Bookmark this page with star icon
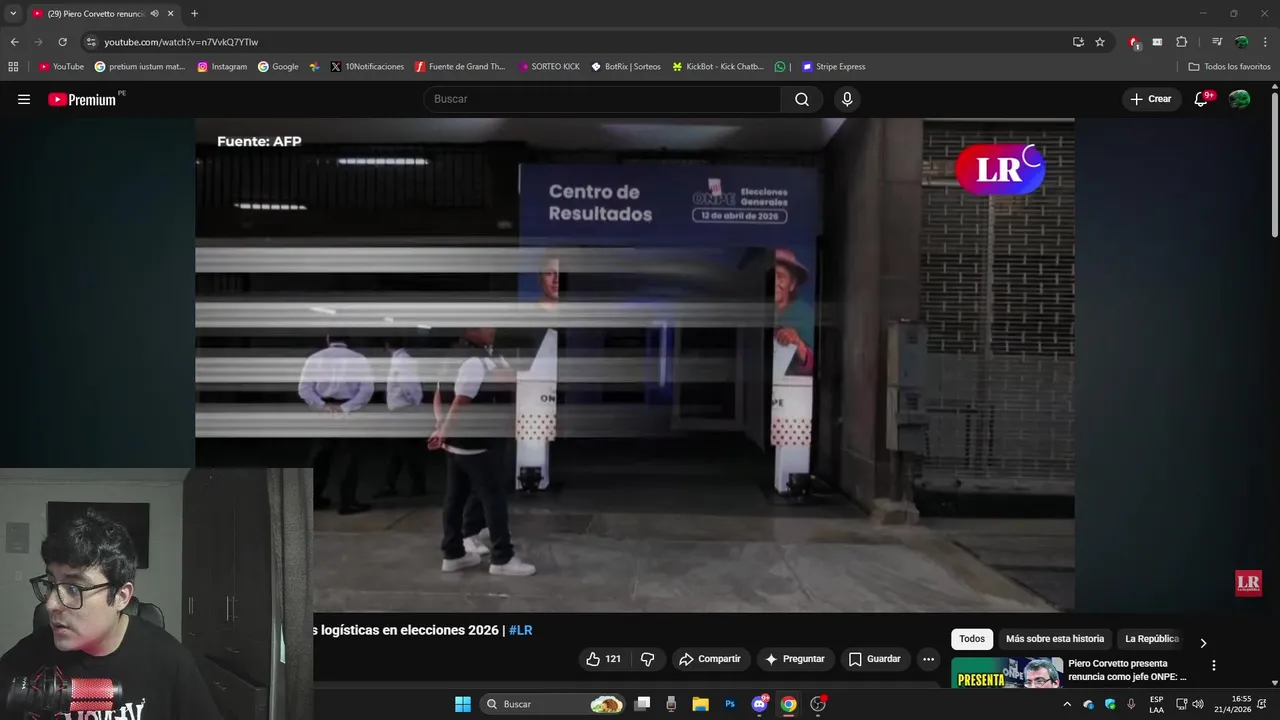 pyautogui.click(x=1100, y=42)
